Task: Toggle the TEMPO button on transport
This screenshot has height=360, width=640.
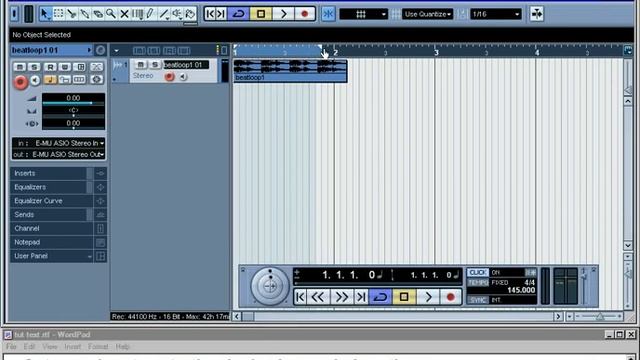Action: (478, 282)
